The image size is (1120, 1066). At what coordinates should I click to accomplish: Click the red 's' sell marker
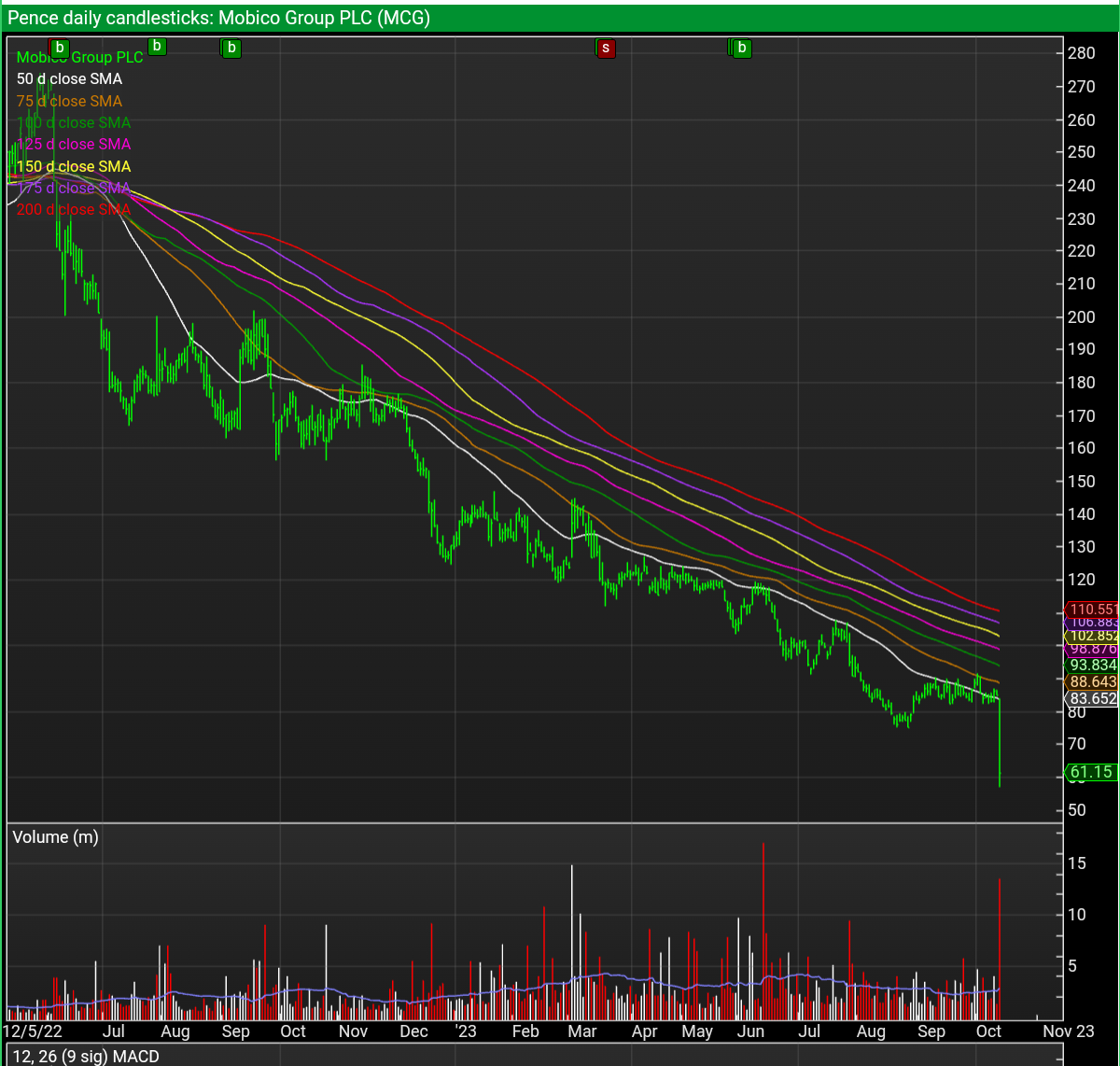point(606,48)
